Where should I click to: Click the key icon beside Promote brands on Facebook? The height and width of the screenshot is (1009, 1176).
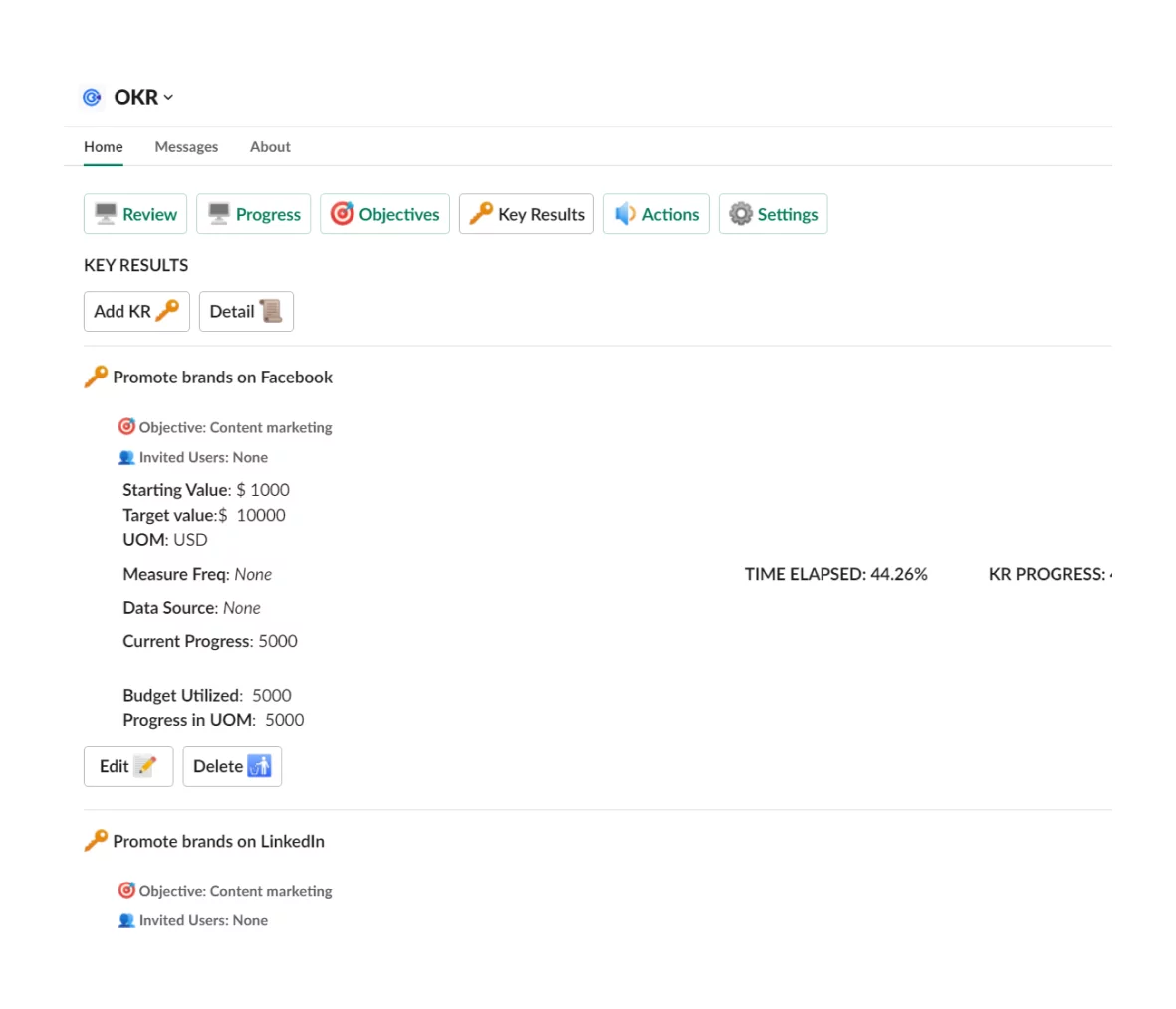95,377
